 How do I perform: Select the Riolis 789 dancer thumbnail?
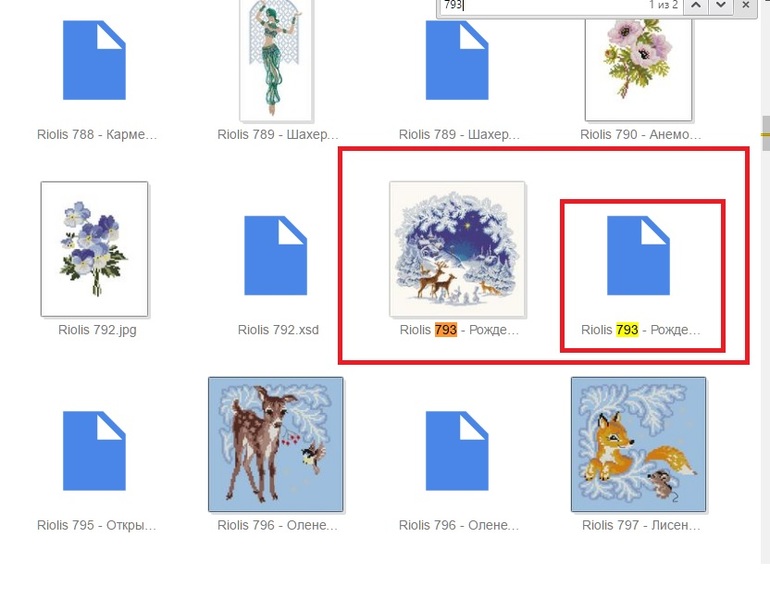click(276, 60)
